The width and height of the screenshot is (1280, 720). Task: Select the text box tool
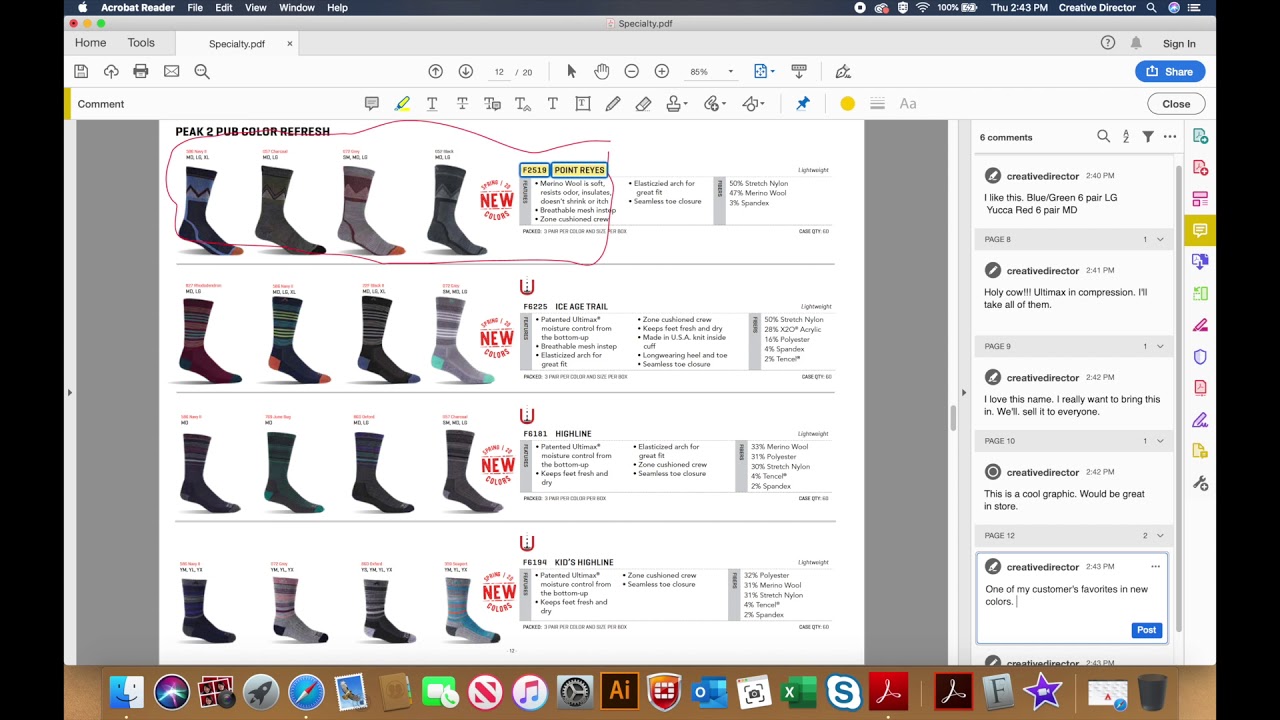583,103
